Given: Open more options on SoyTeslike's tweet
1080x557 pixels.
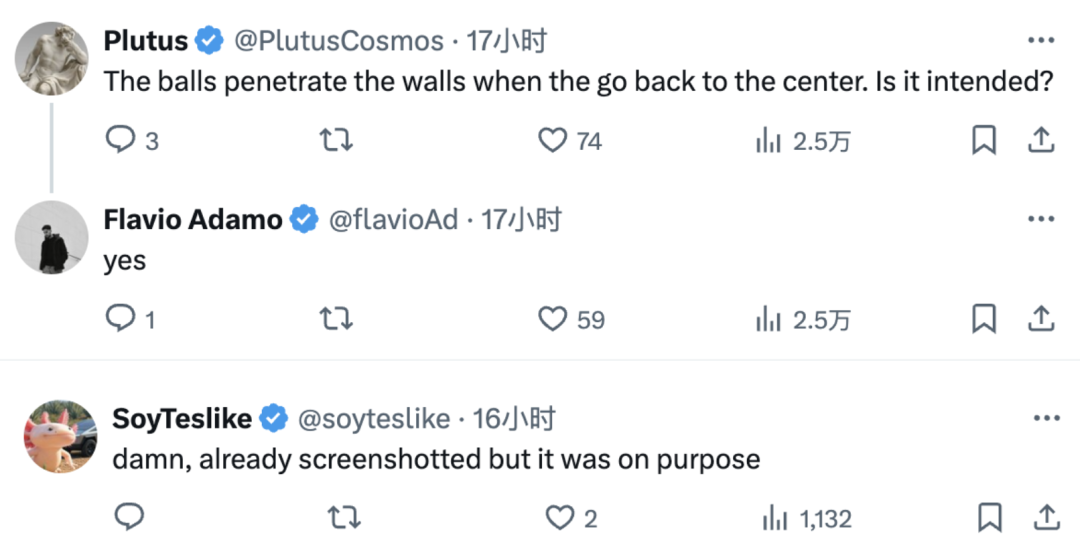Looking at the screenshot, I should pyautogui.click(x=1047, y=417).
